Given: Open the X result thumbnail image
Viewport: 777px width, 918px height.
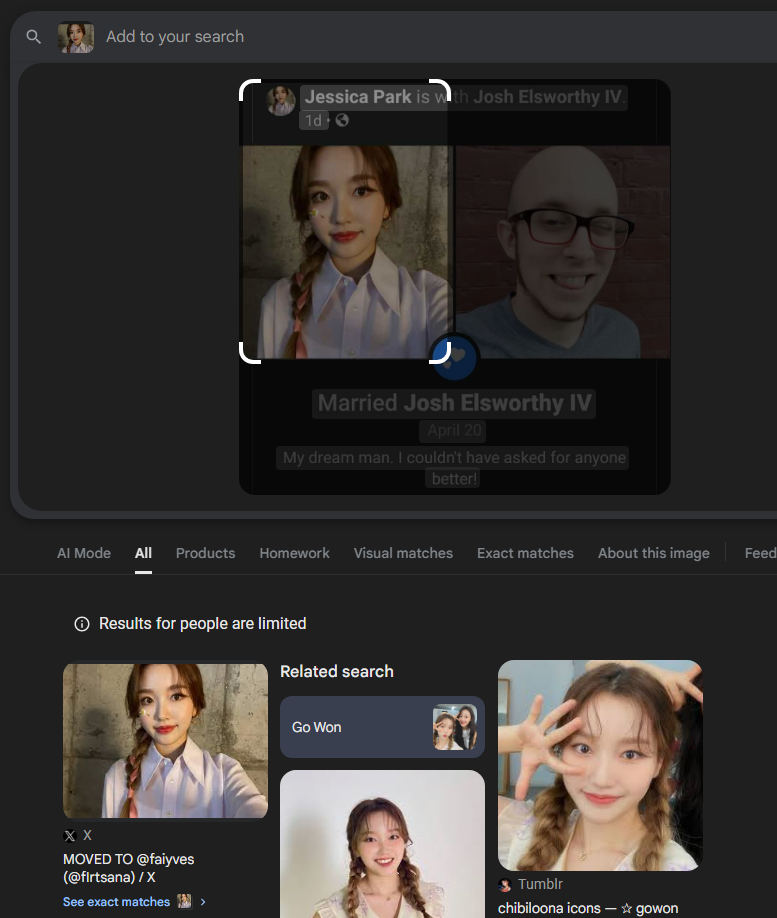Looking at the screenshot, I should tap(166, 741).
